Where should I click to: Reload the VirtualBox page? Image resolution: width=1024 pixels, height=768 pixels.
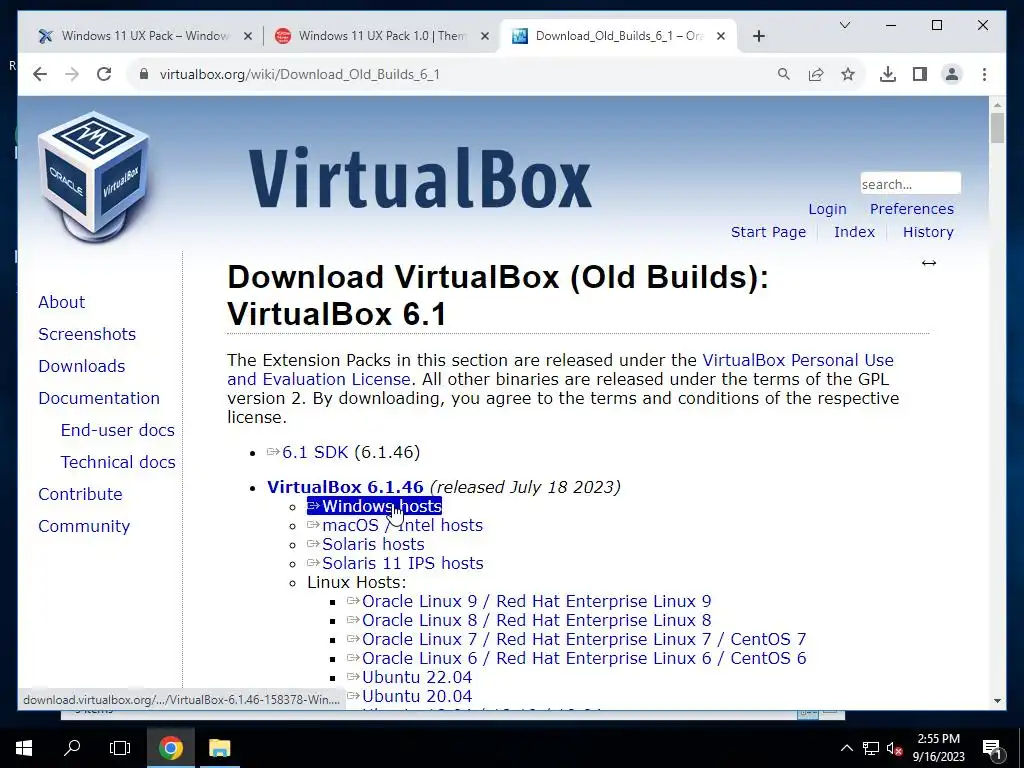pos(104,74)
